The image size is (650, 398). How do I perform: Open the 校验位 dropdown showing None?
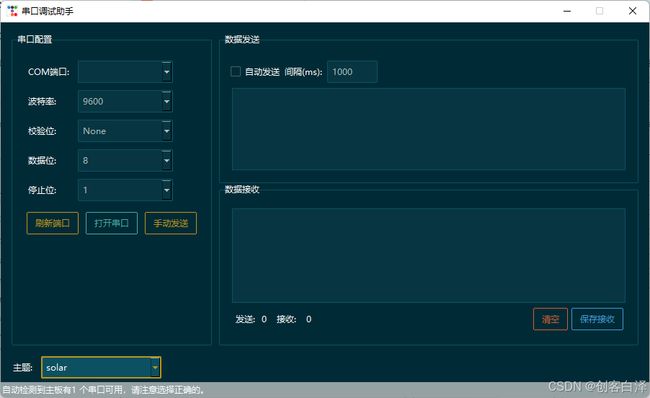pos(125,131)
